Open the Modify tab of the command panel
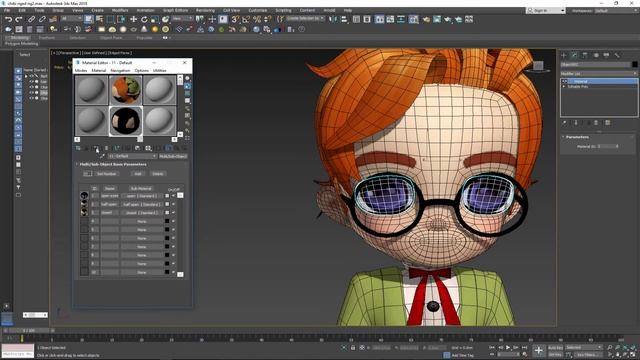The image size is (640, 360). (x=574, y=55)
